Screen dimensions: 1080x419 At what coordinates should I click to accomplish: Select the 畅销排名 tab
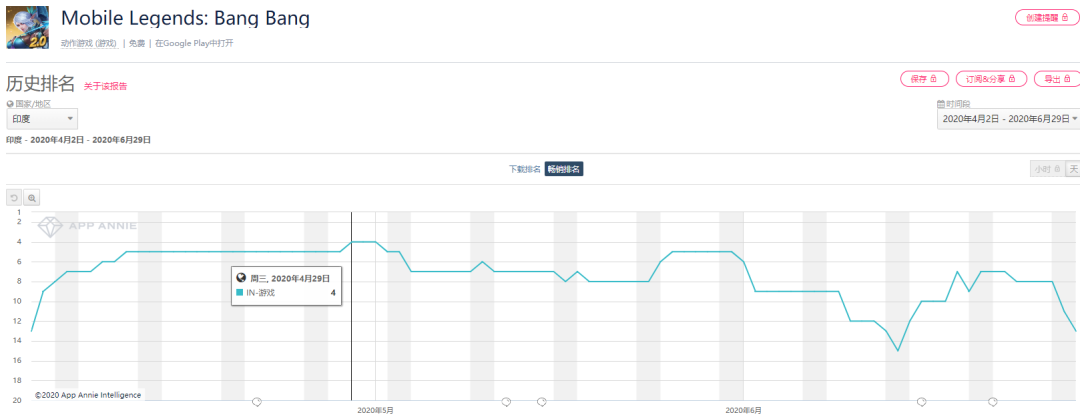(x=564, y=169)
